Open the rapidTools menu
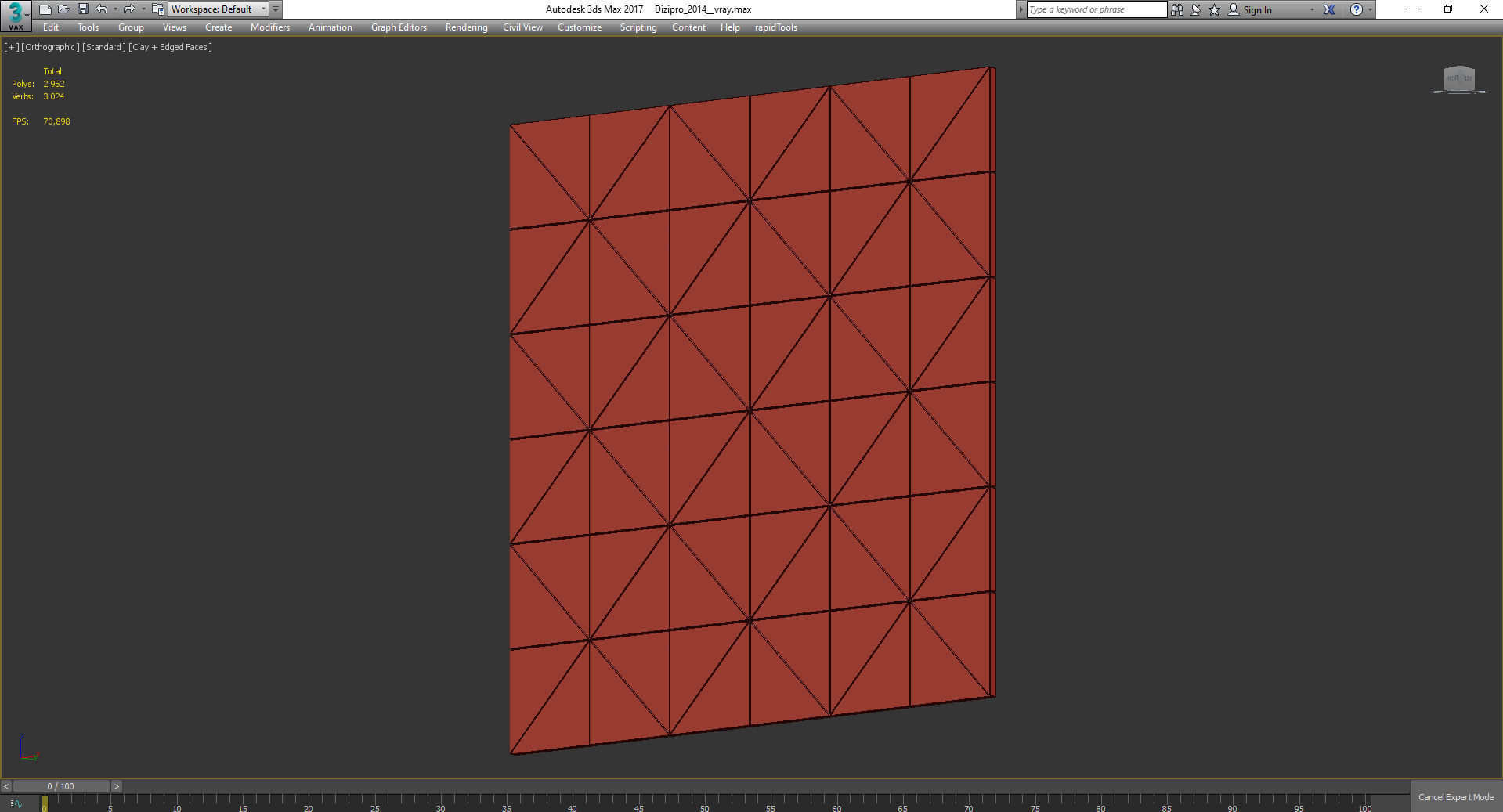 pyautogui.click(x=776, y=27)
